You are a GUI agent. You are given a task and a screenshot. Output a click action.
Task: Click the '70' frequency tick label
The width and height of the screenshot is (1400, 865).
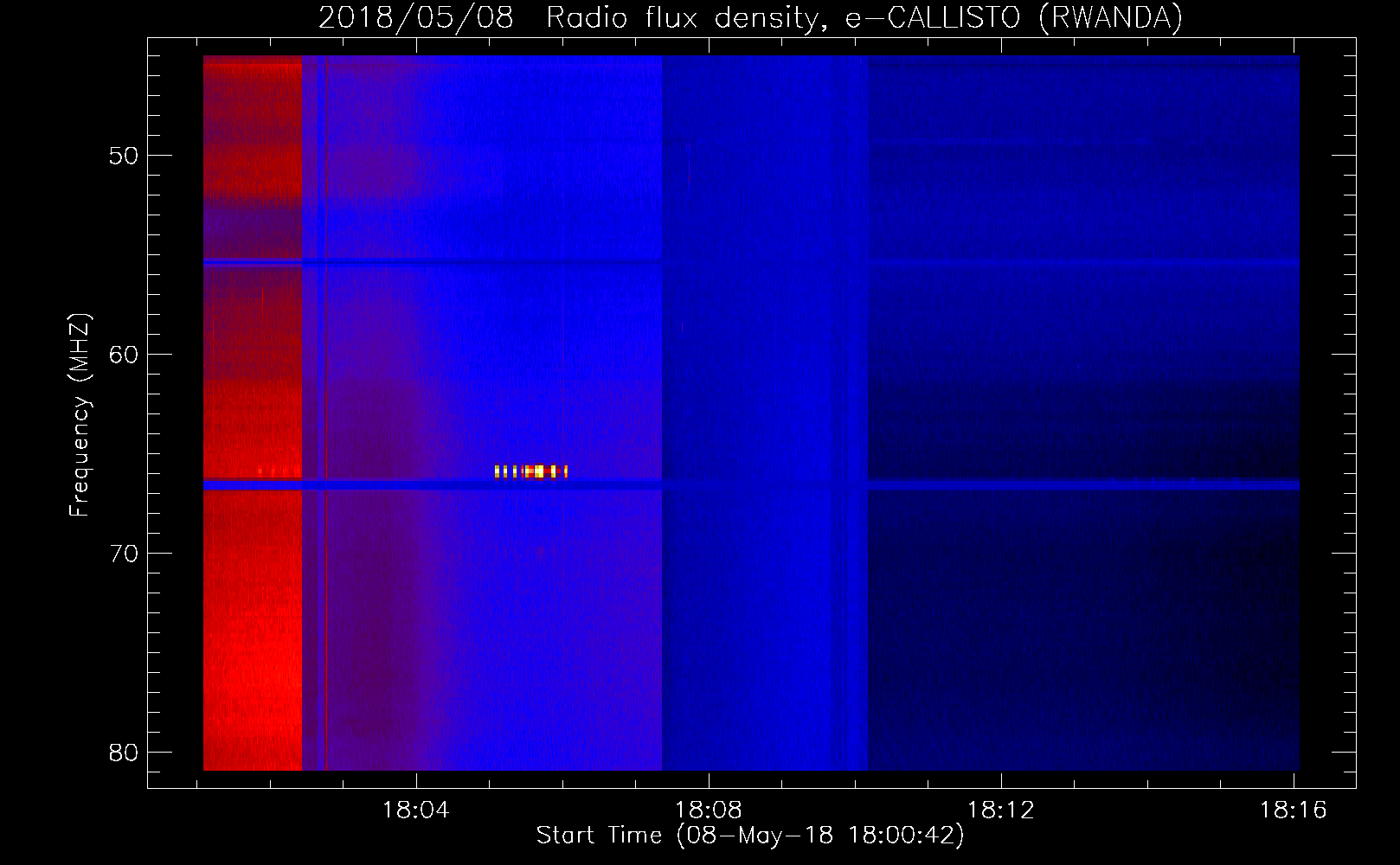[124, 554]
